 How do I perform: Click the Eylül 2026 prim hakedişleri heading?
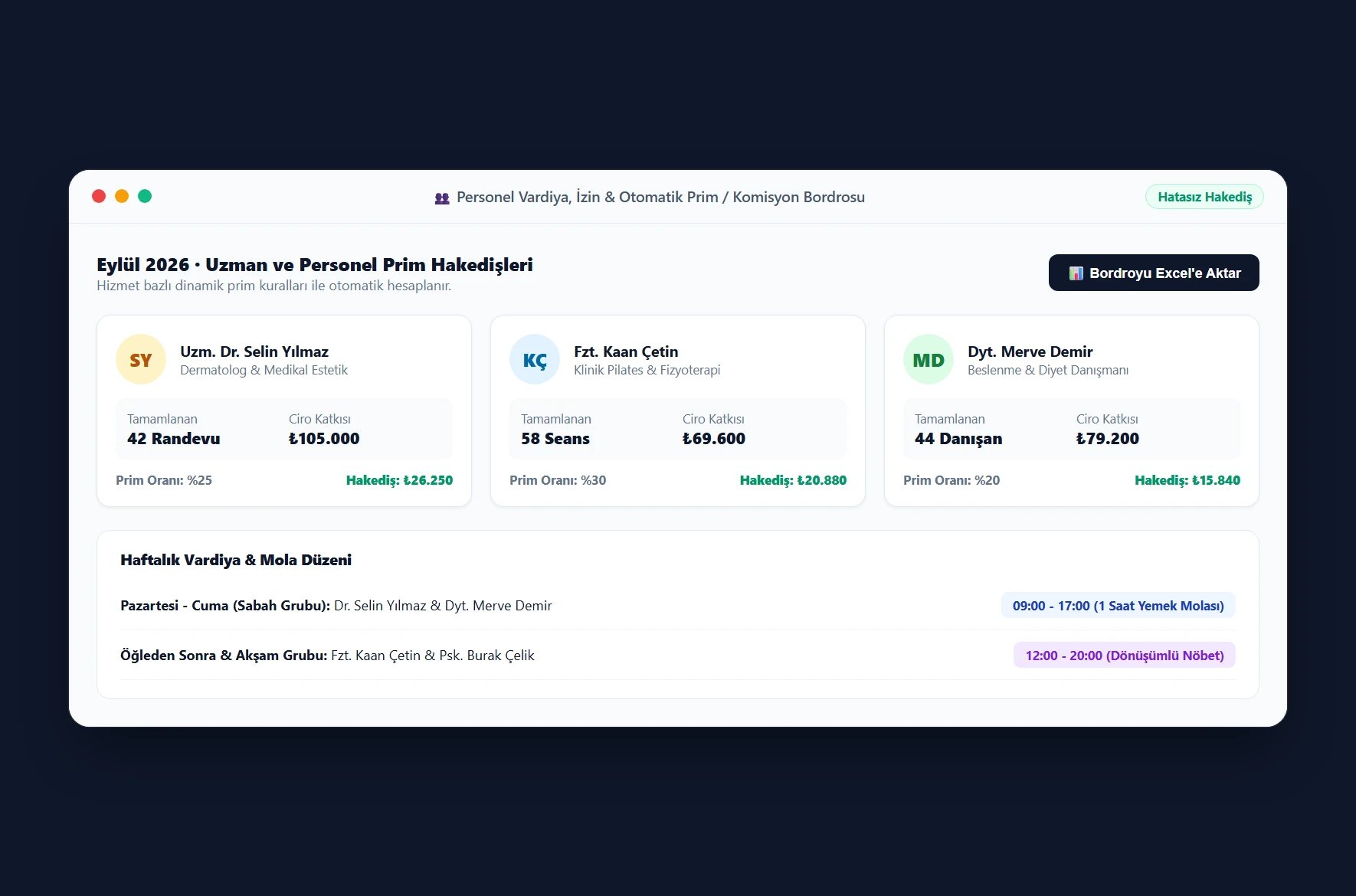click(x=315, y=265)
